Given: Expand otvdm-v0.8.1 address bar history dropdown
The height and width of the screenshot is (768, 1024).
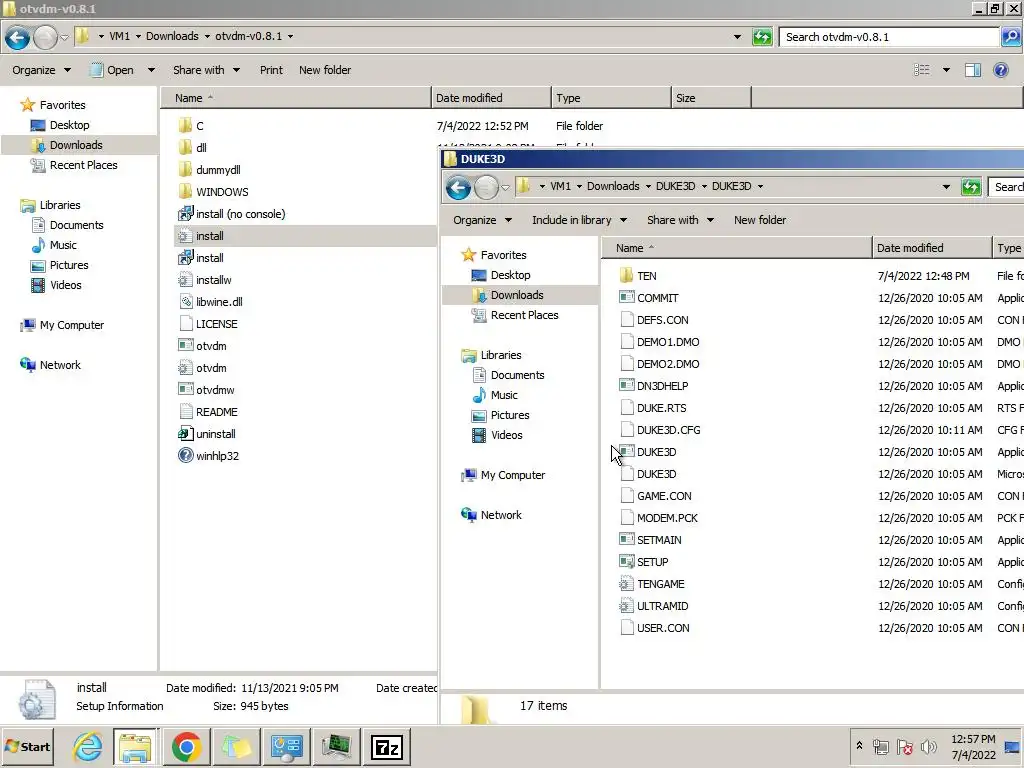Looking at the screenshot, I should pos(737,37).
